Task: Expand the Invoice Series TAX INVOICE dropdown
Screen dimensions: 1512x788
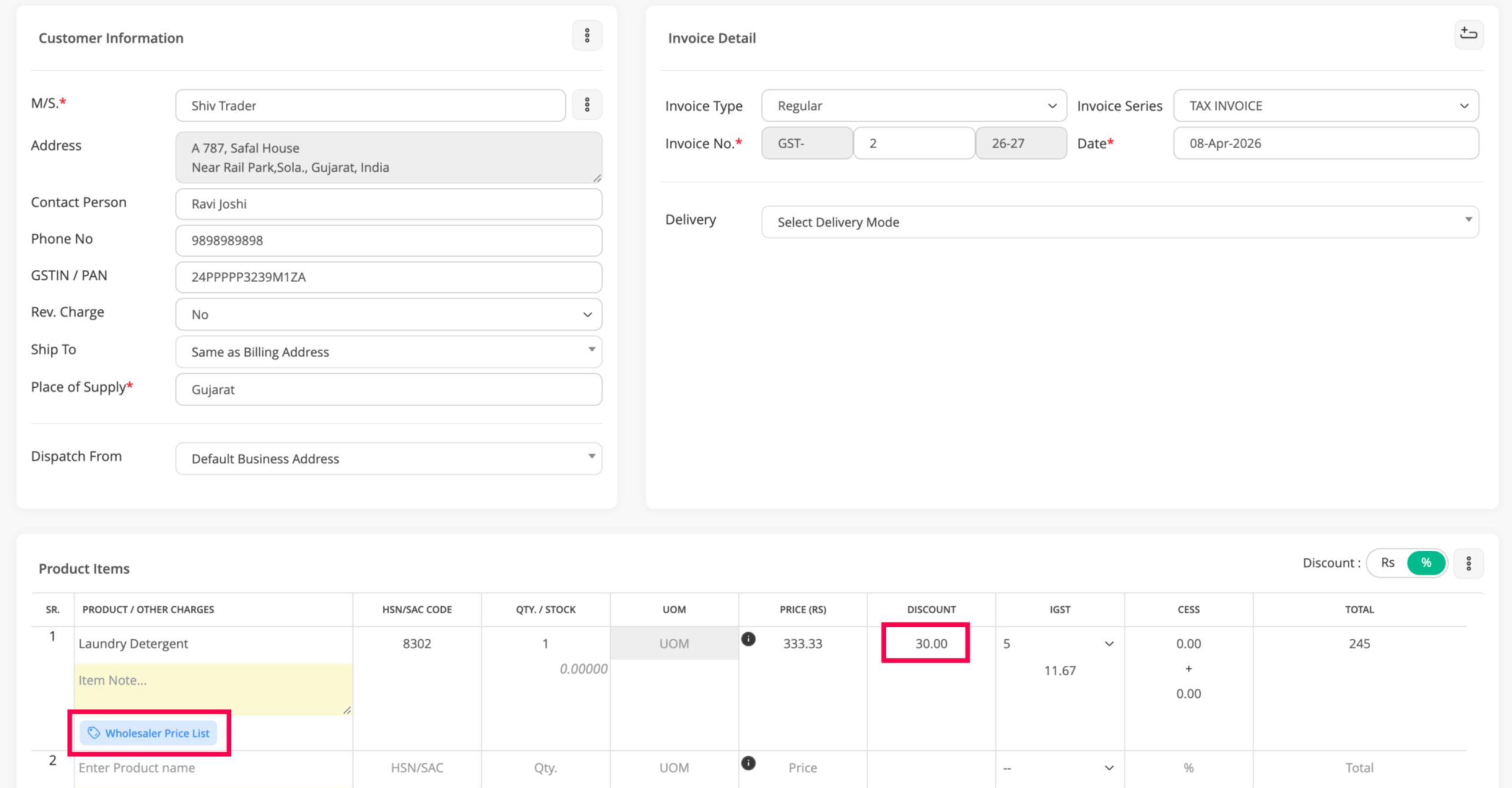Action: coord(1325,106)
